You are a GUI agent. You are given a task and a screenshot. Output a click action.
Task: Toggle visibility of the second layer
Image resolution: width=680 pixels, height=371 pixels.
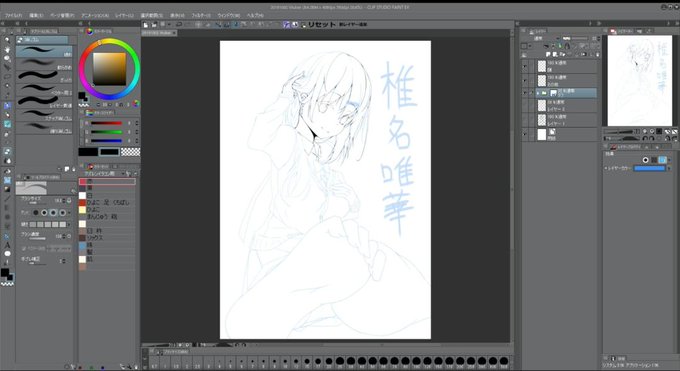pyautogui.click(x=525, y=80)
